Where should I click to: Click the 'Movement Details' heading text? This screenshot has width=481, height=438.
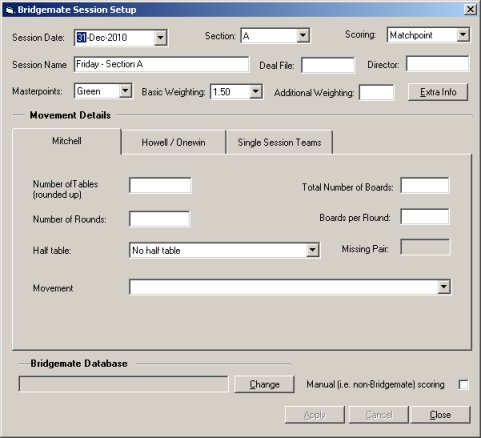point(70,115)
